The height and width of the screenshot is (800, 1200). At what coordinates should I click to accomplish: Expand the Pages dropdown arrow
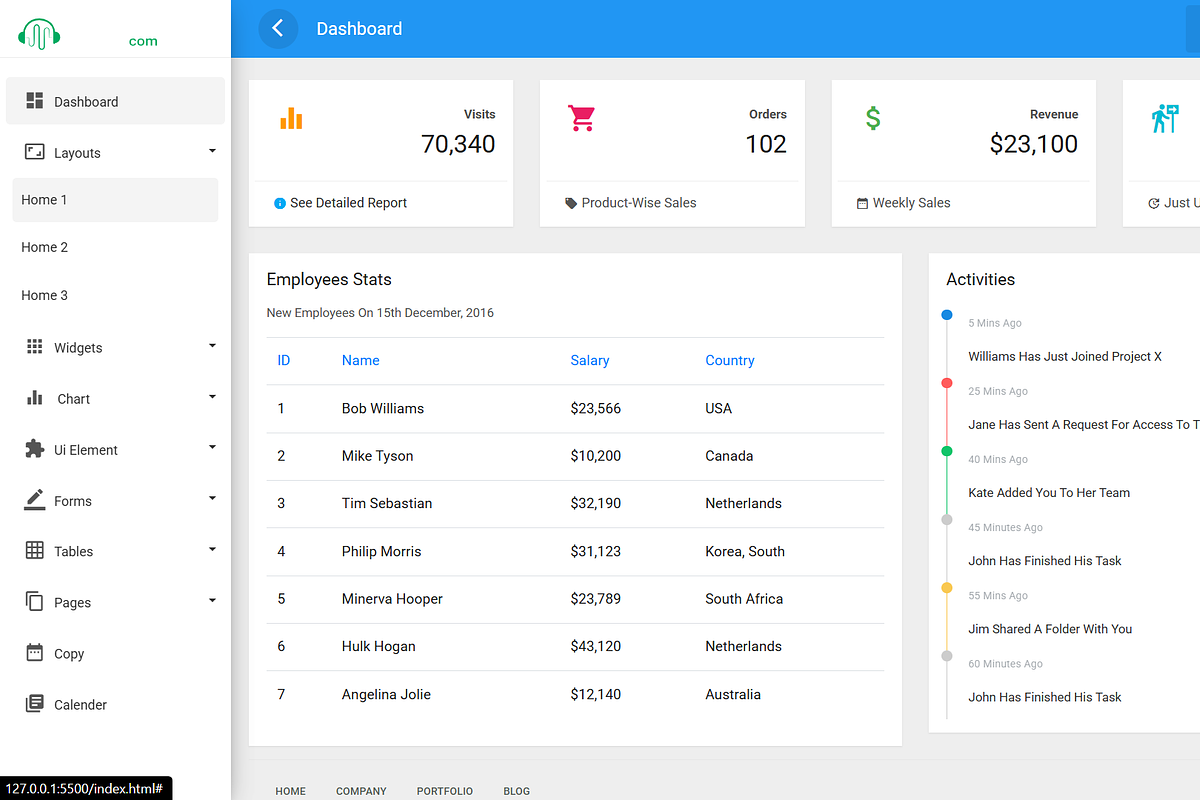click(212, 600)
